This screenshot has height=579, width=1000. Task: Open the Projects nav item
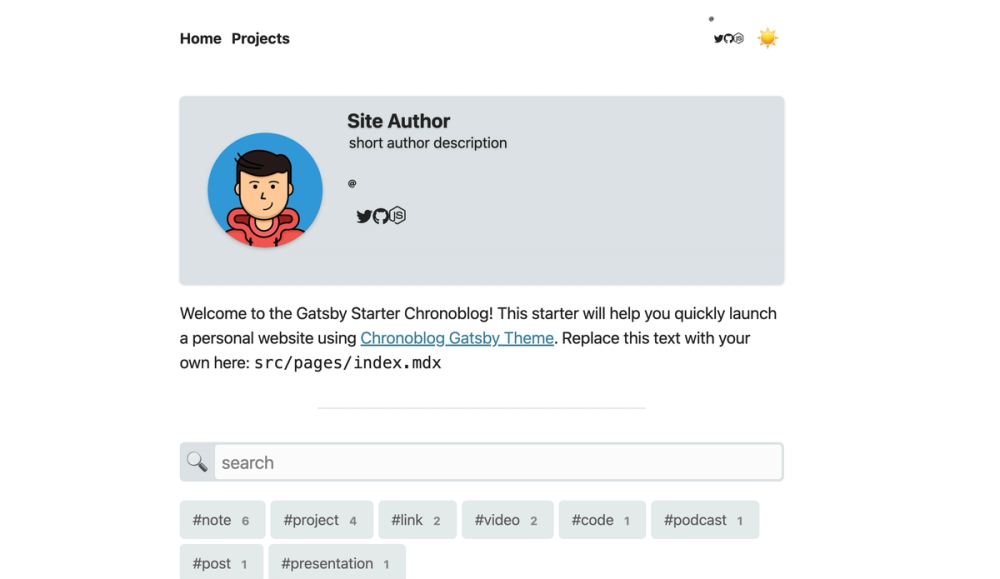(x=260, y=39)
